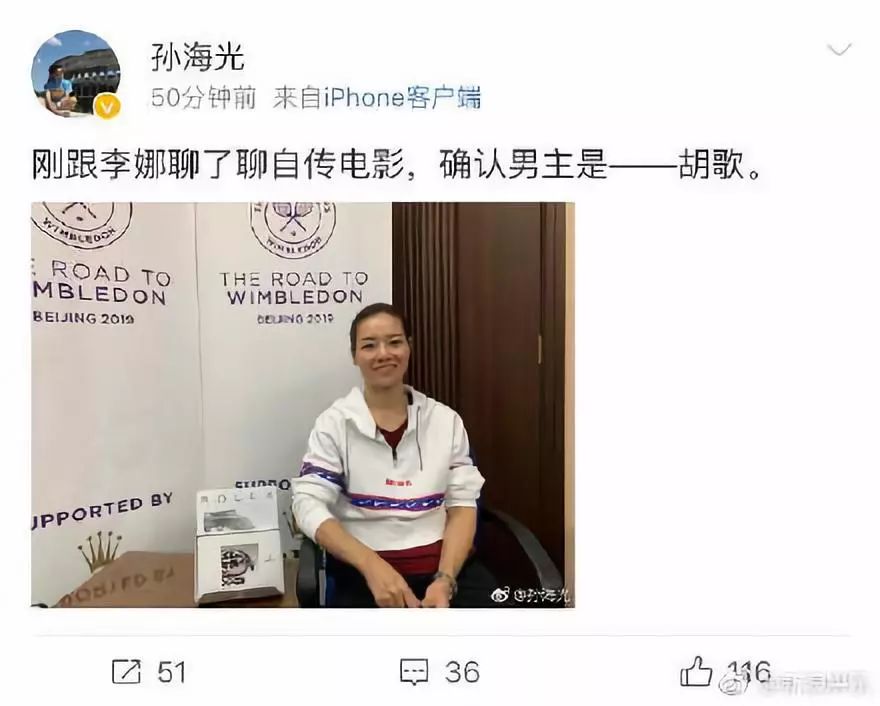This screenshot has height=706, width=880.
Task: Click the like count number
Action: pos(750,671)
